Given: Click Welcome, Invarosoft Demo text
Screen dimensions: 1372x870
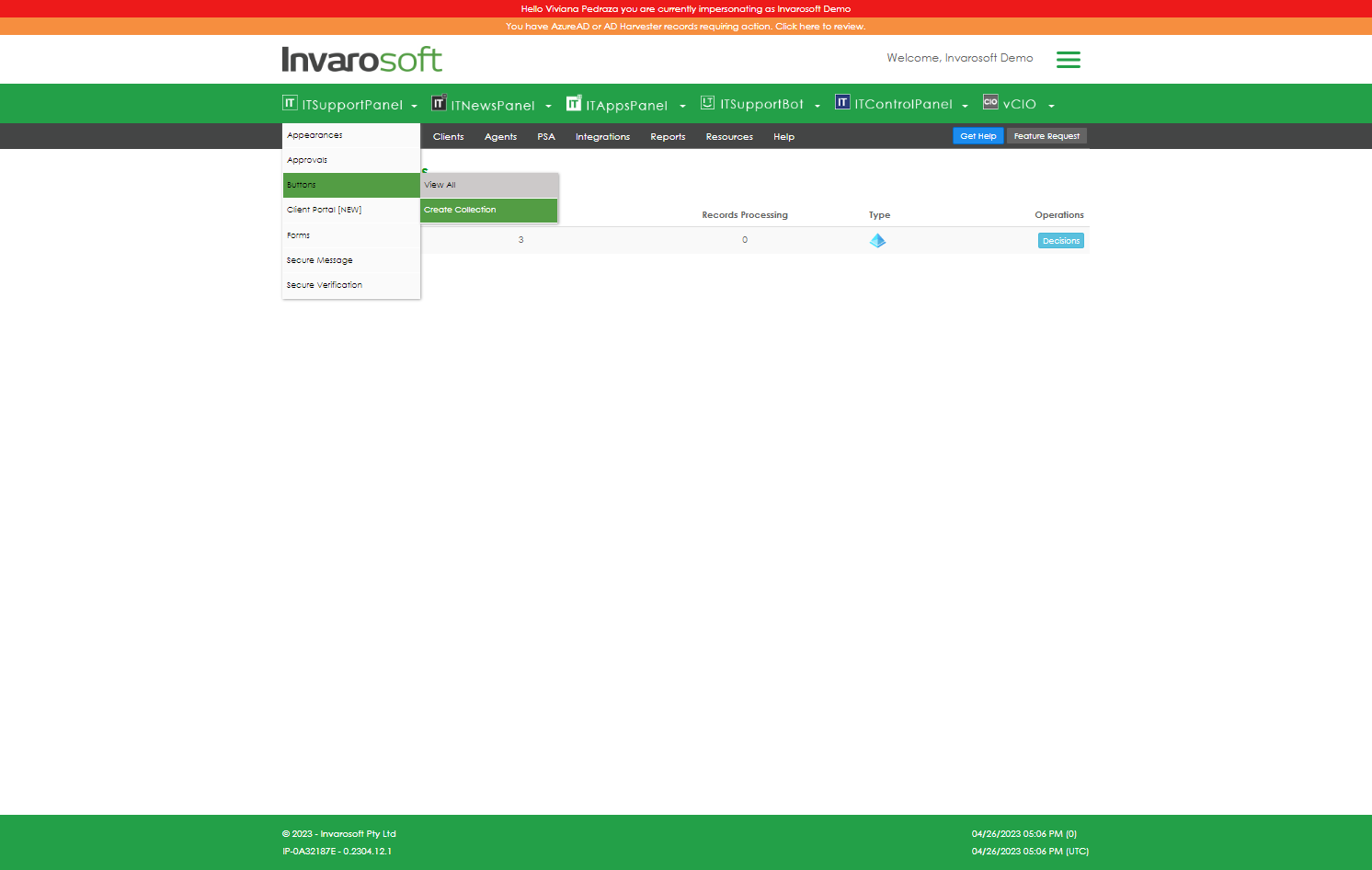Looking at the screenshot, I should 959,58.
